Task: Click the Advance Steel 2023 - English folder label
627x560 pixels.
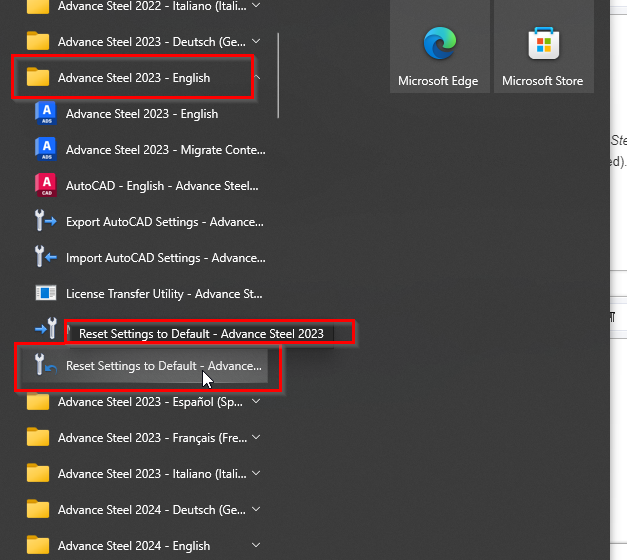Action: click(134, 78)
